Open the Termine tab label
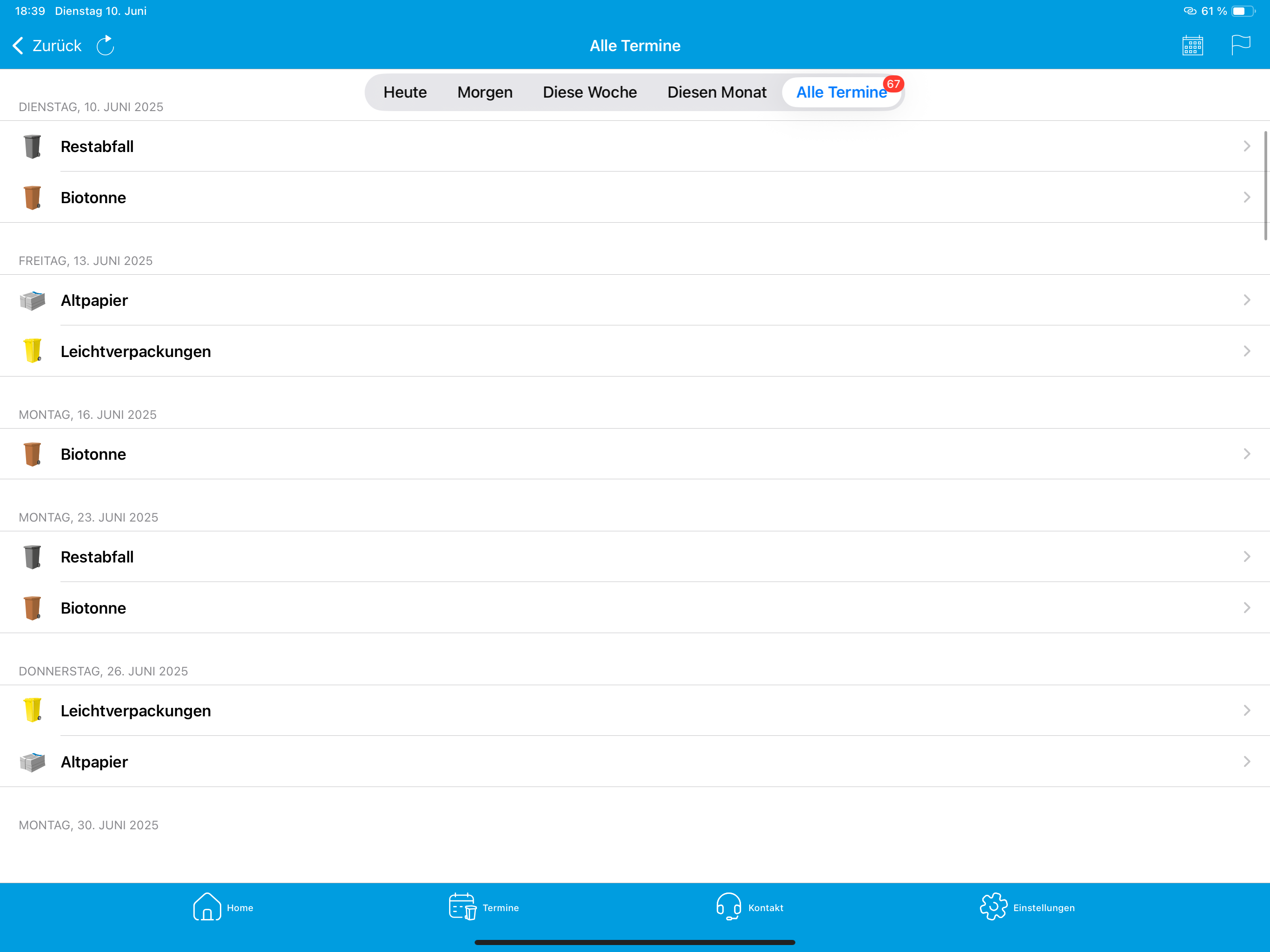Screen dimensions: 1270x952 click(x=501, y=908)
